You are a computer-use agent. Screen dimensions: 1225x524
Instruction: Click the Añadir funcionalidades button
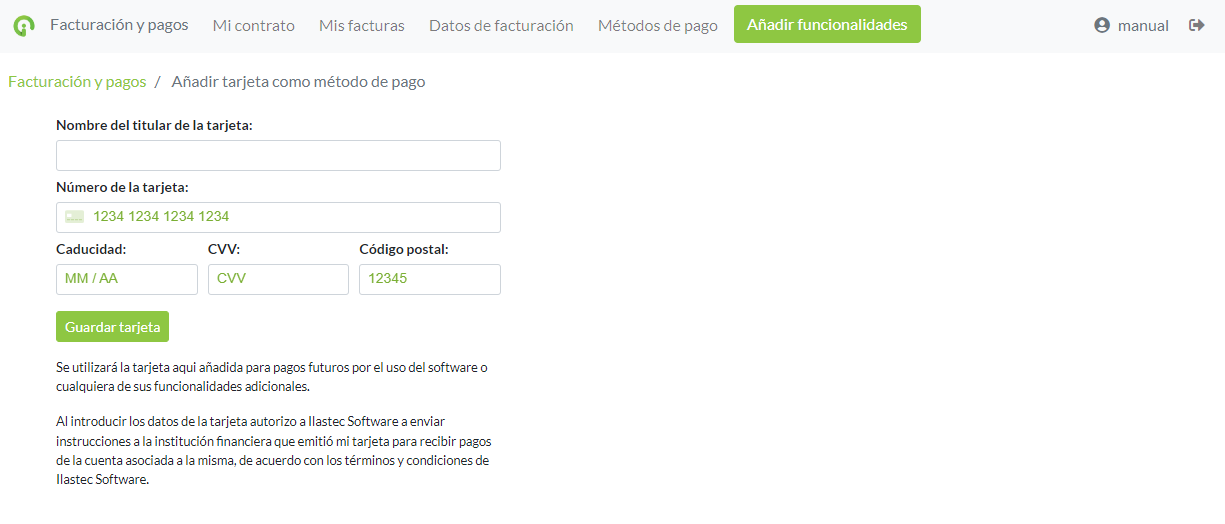pos(827,24)
